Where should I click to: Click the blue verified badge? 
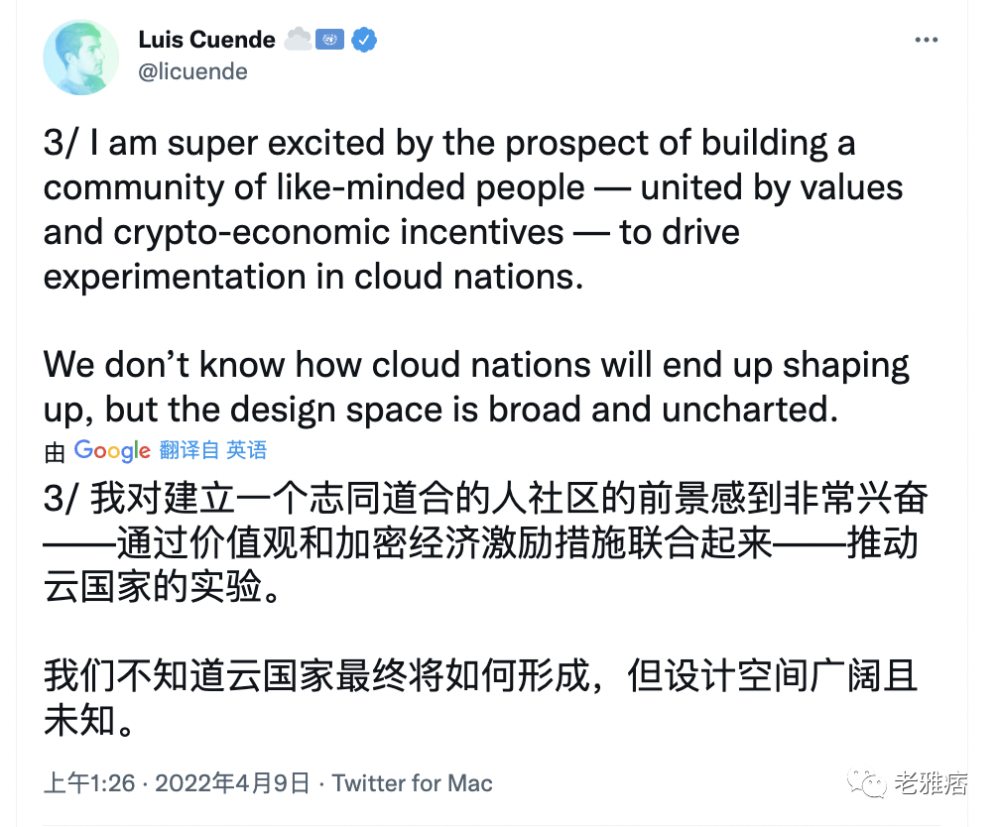(364, 40)
